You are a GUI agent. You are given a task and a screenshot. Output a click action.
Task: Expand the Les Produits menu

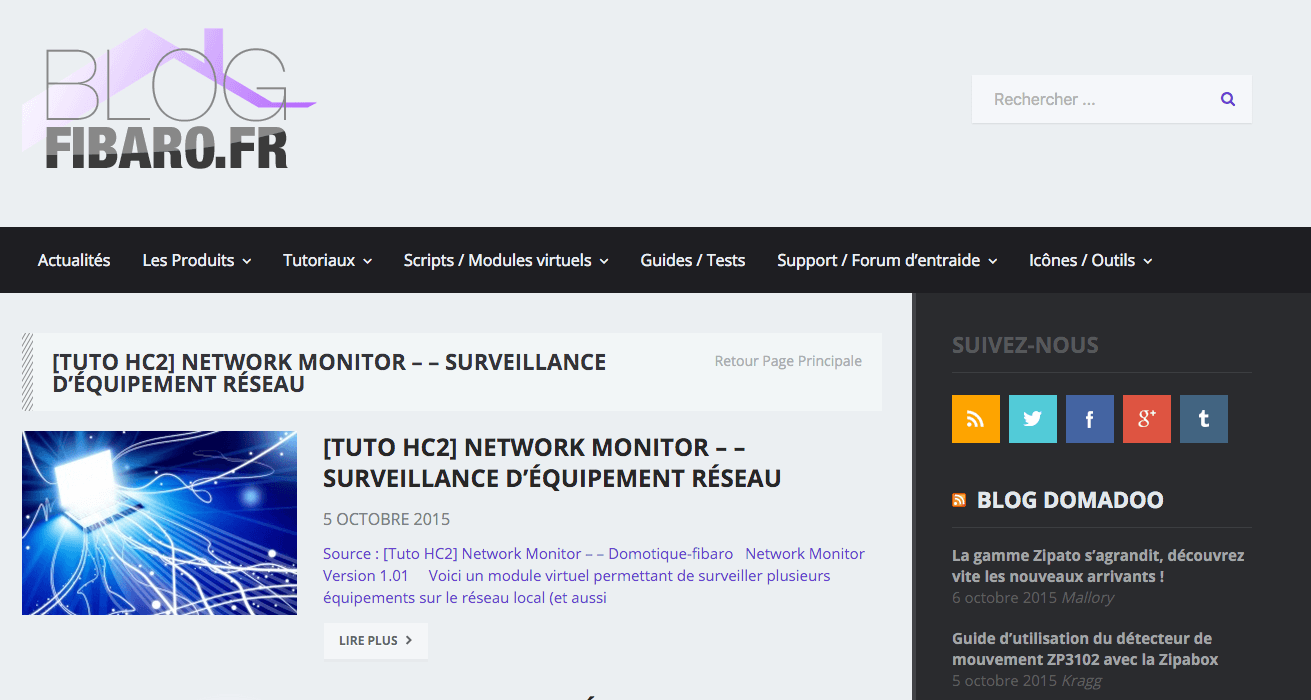197,260
